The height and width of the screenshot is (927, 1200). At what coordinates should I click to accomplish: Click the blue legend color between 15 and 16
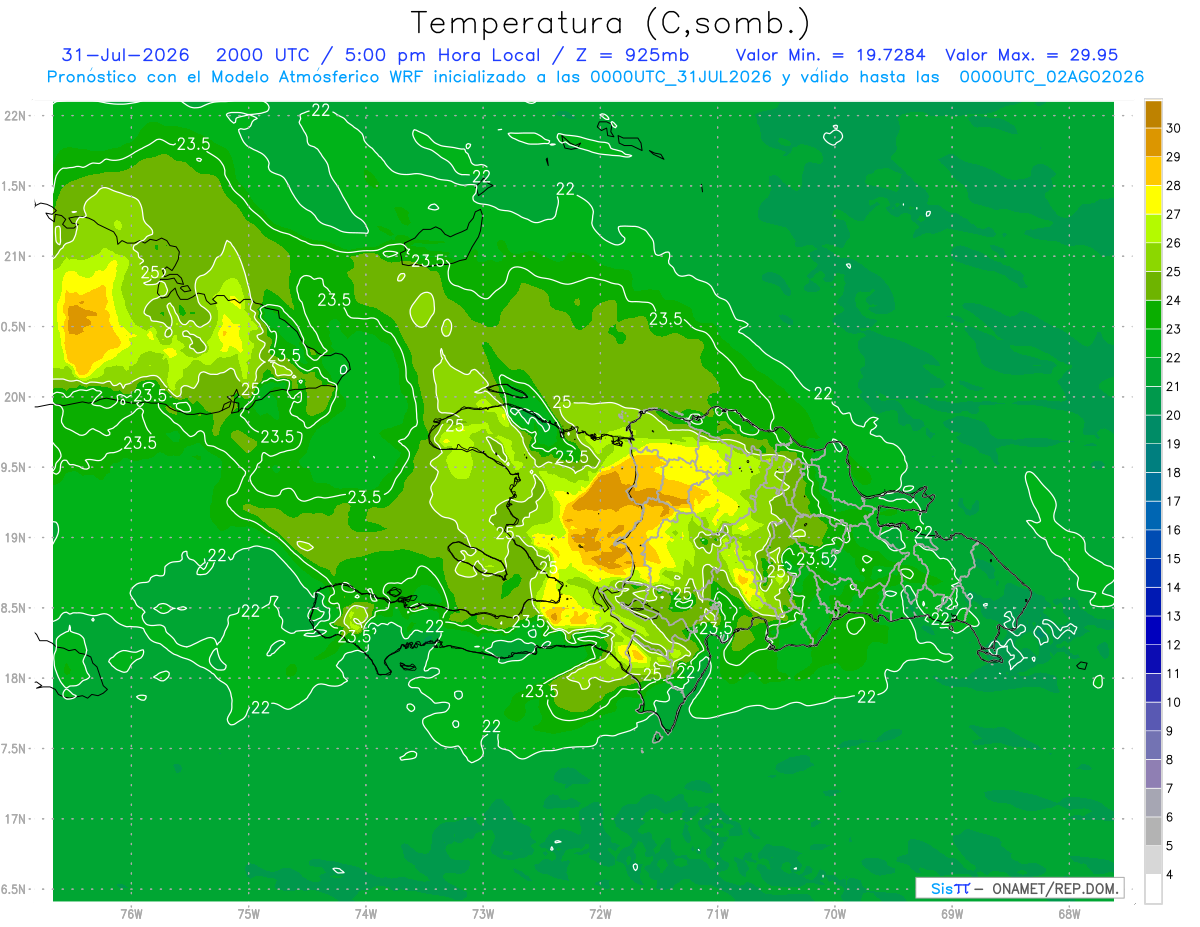[x=1153, y=544]
